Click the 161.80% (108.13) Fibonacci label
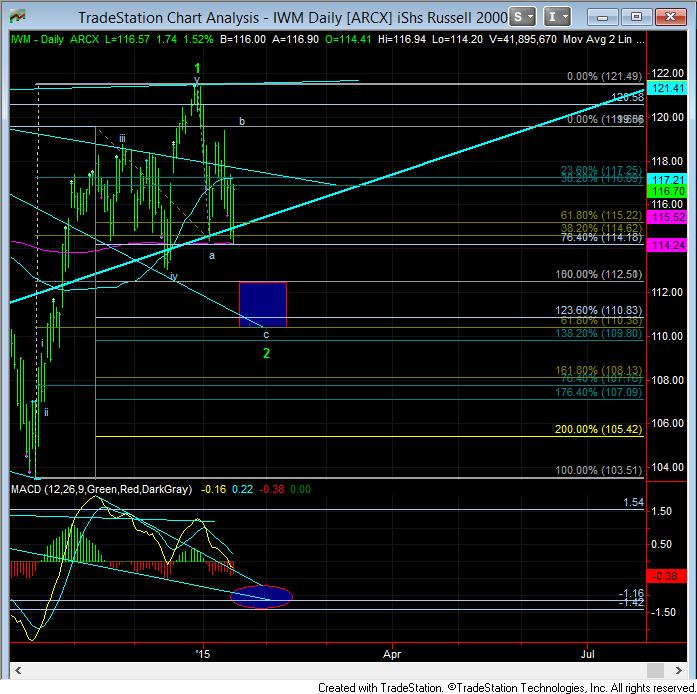This screenshot has width=697, height=694. (599, 370)
